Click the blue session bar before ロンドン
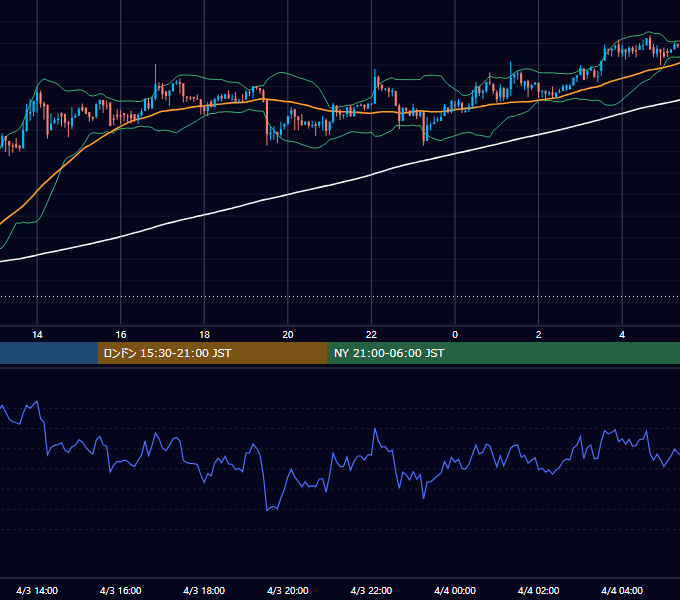This screenshot has width=680, height=600. tap(49, 353)
